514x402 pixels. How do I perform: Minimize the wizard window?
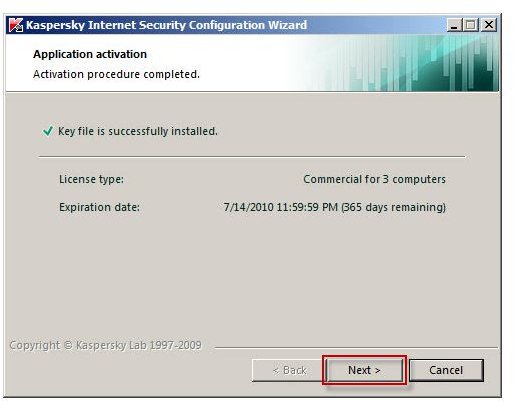pos(454,25)
